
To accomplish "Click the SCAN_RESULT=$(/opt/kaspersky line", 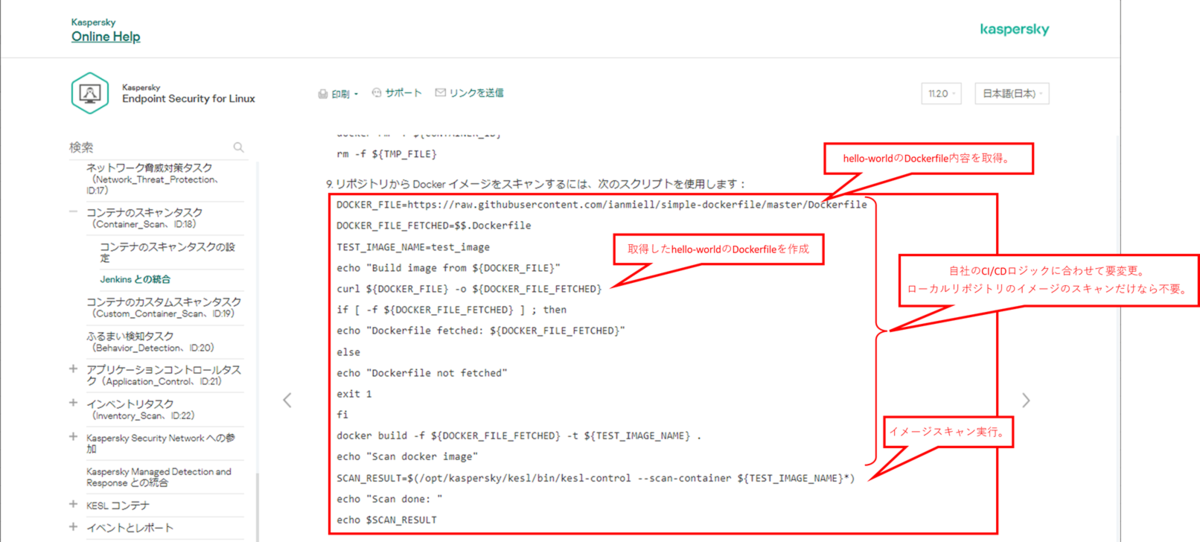I will [595, 478].
